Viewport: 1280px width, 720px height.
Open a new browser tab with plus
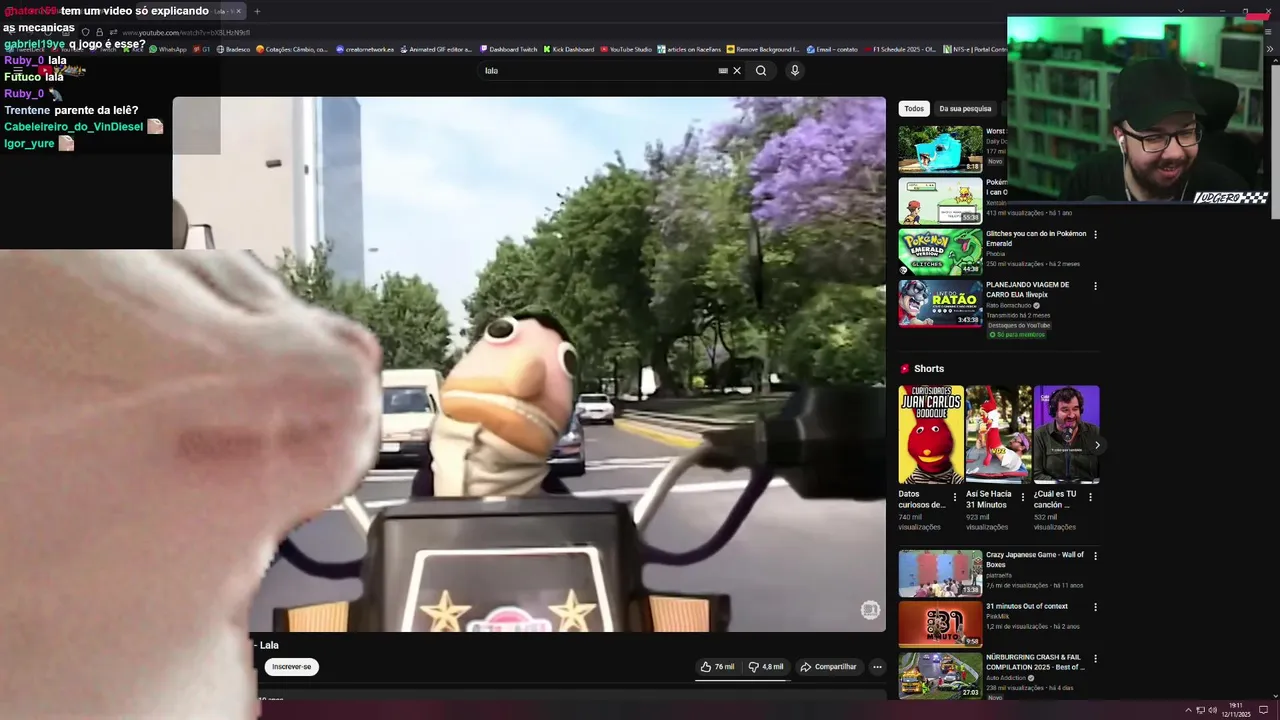pos(257,11)
